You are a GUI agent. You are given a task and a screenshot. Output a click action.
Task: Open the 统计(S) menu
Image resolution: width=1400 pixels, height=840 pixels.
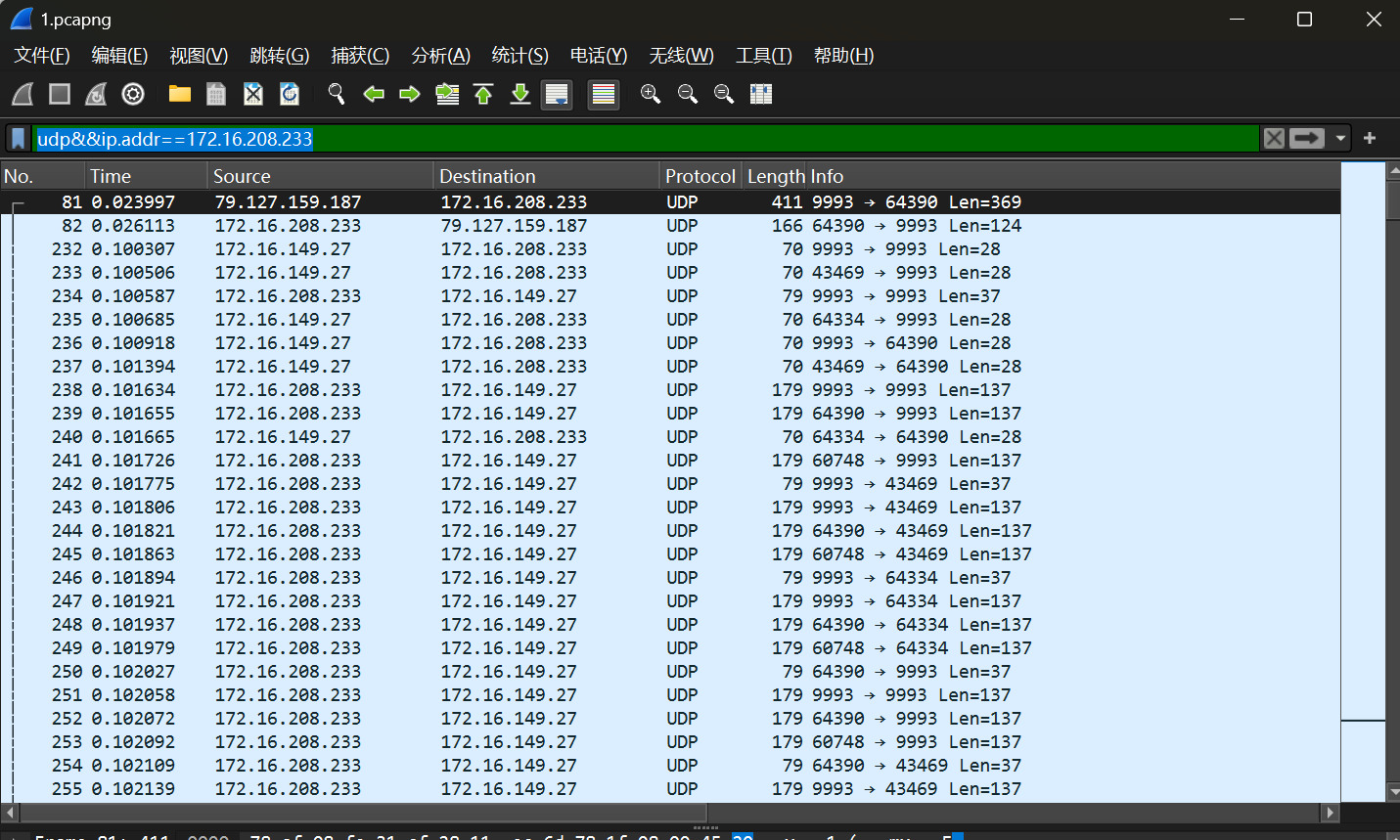tap(520, 56)
